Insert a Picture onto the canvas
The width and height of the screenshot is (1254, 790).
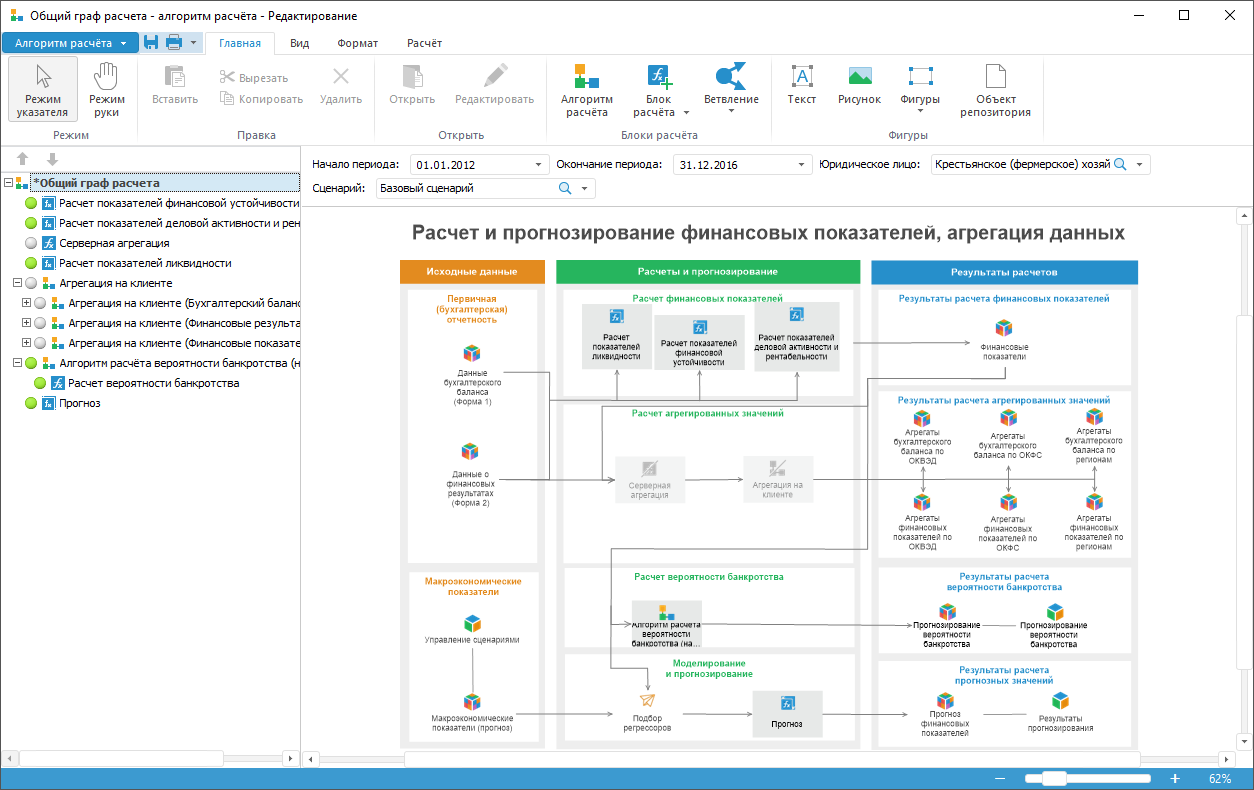click(x=859, y=86)
